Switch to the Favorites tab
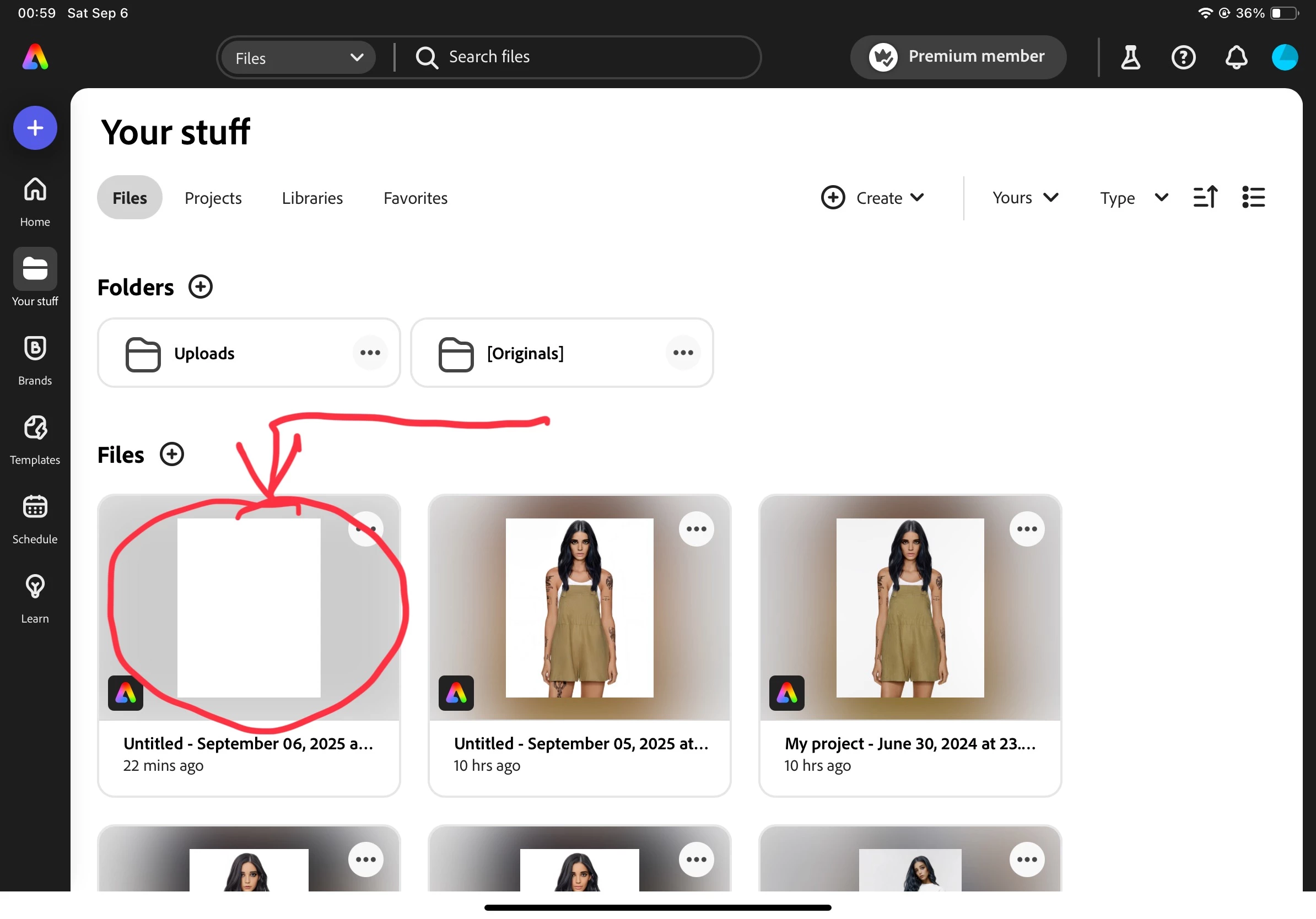The image size is (1316, 919). pos(415,198)
